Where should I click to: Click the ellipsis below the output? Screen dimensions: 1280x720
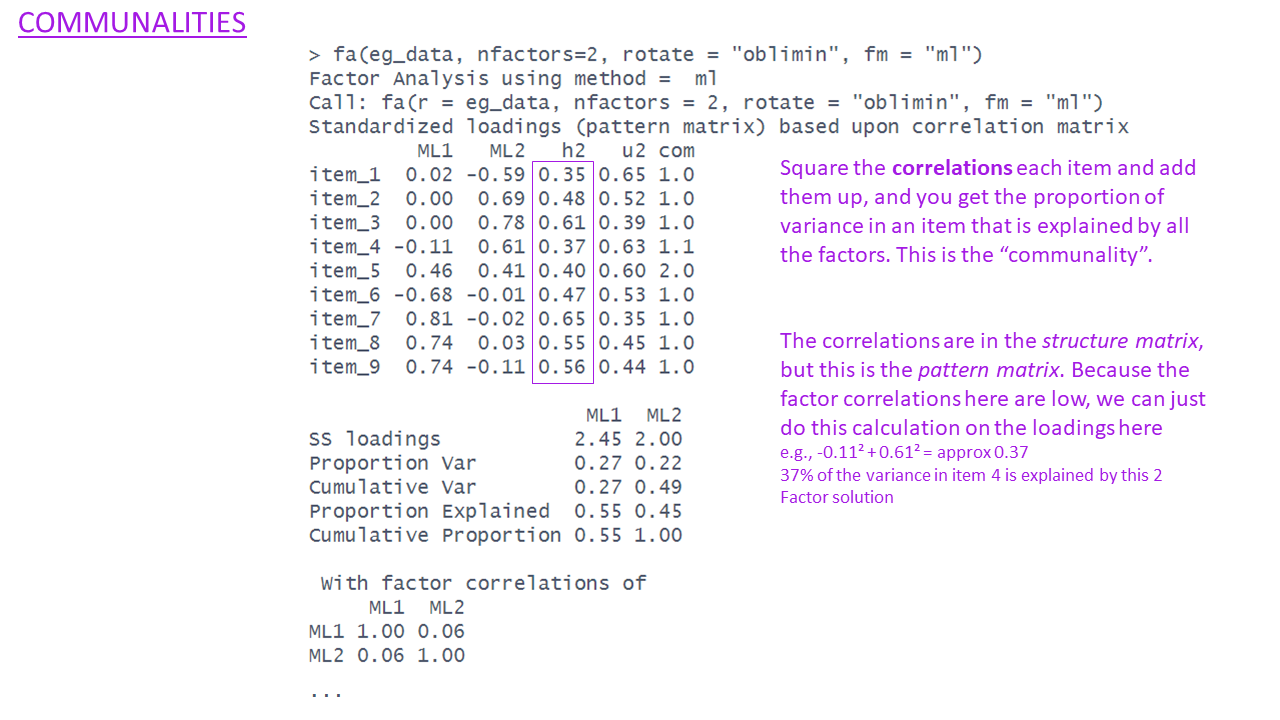point(326,692)
